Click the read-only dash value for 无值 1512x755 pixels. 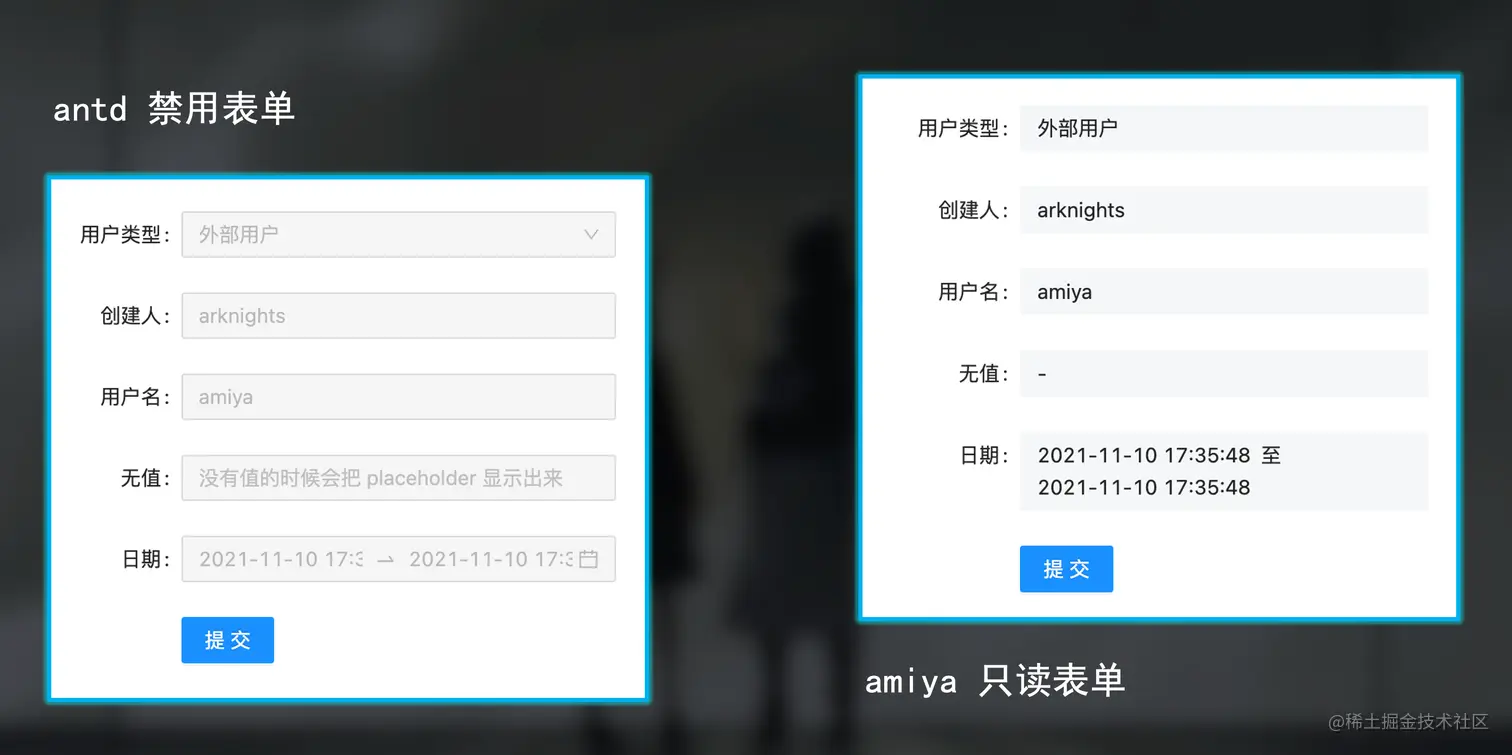(1224, 373)
